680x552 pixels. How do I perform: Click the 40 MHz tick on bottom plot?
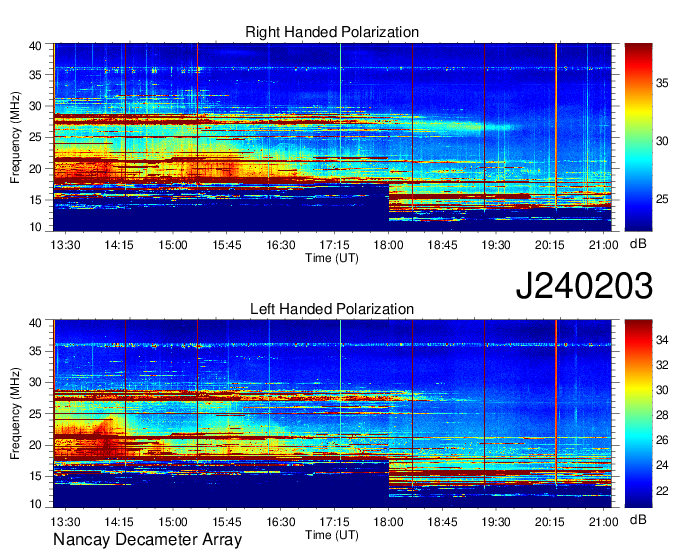(35, 322)
